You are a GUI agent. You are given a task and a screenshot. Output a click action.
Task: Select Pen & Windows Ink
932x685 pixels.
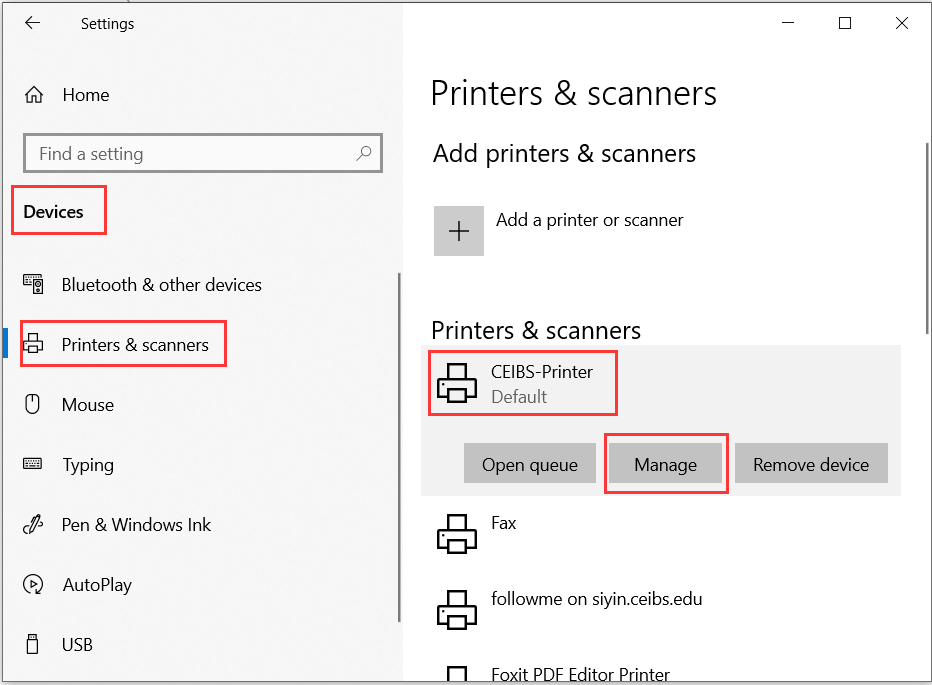click(x=135, y=524)
